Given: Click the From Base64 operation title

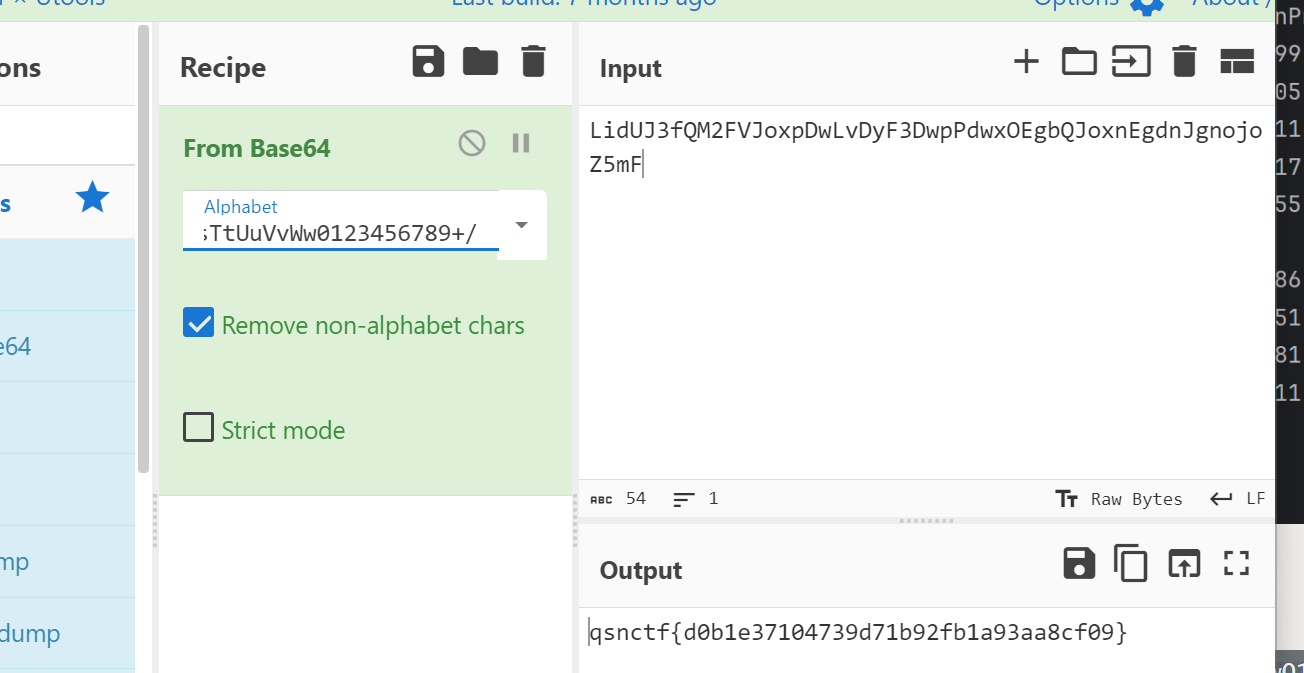Looking at the screenshot, I should tap(257, 148).
